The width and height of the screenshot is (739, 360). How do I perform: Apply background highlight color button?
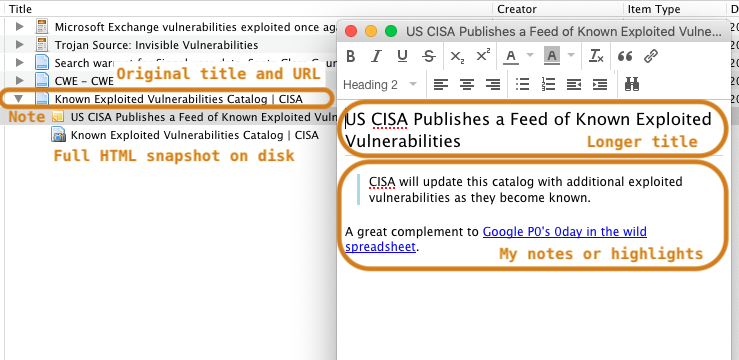coord(552,56)
